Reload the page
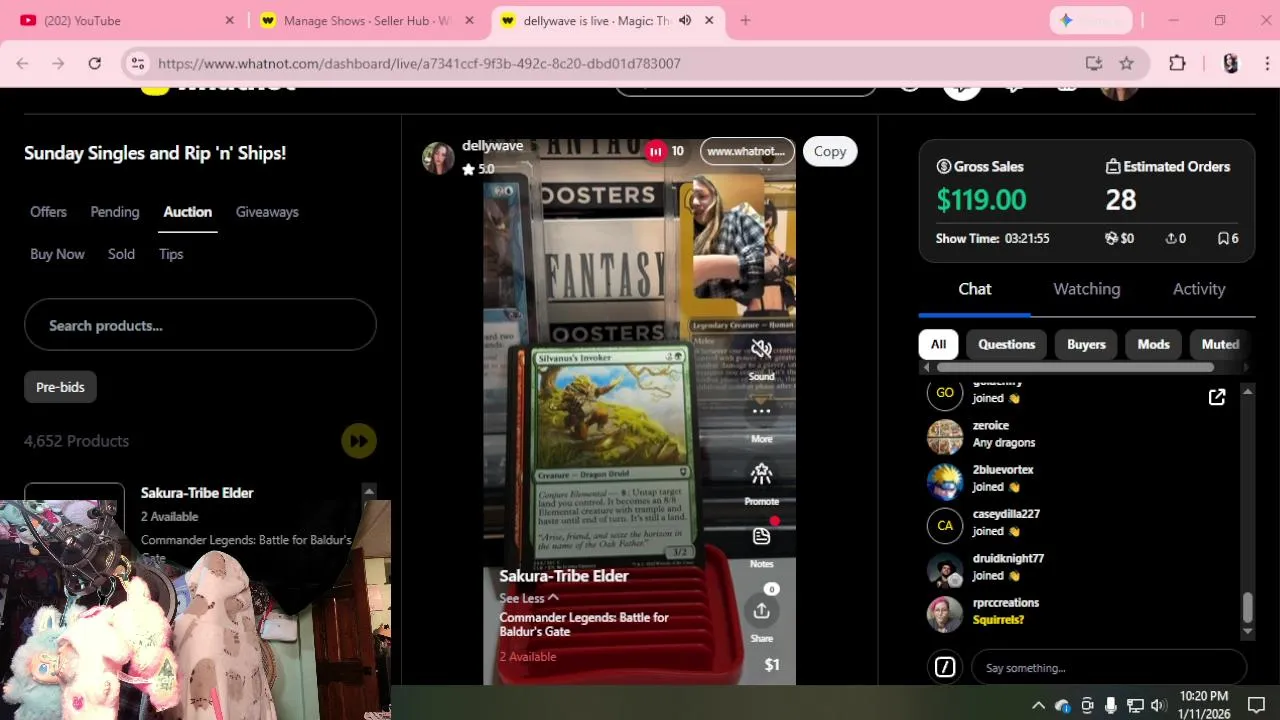 click(94, 63)
